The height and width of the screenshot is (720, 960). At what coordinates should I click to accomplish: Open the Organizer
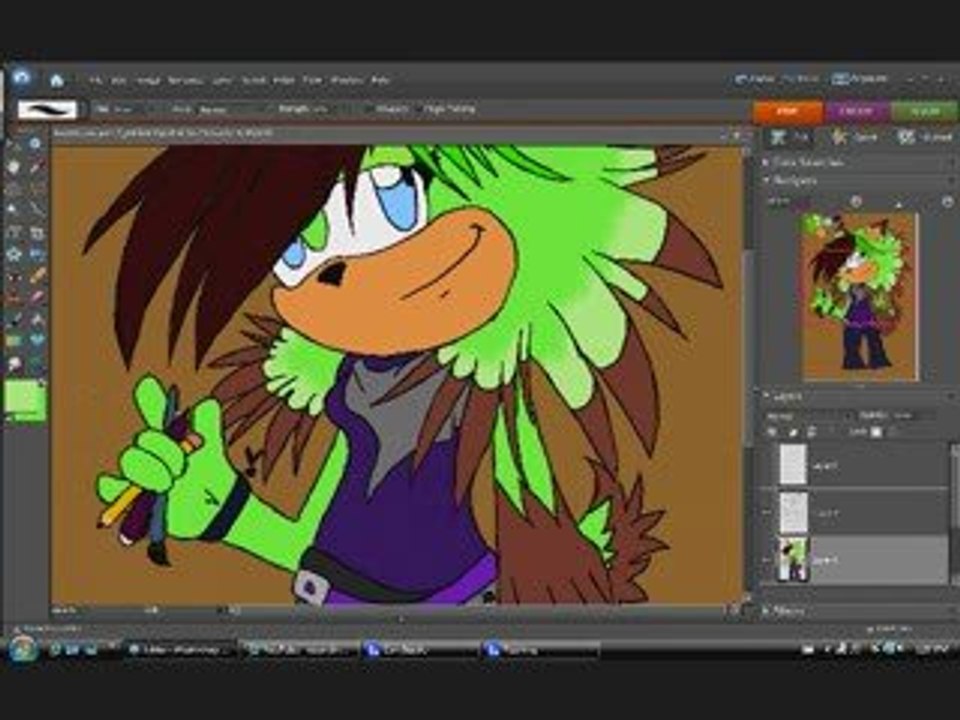tap(860, 80)
